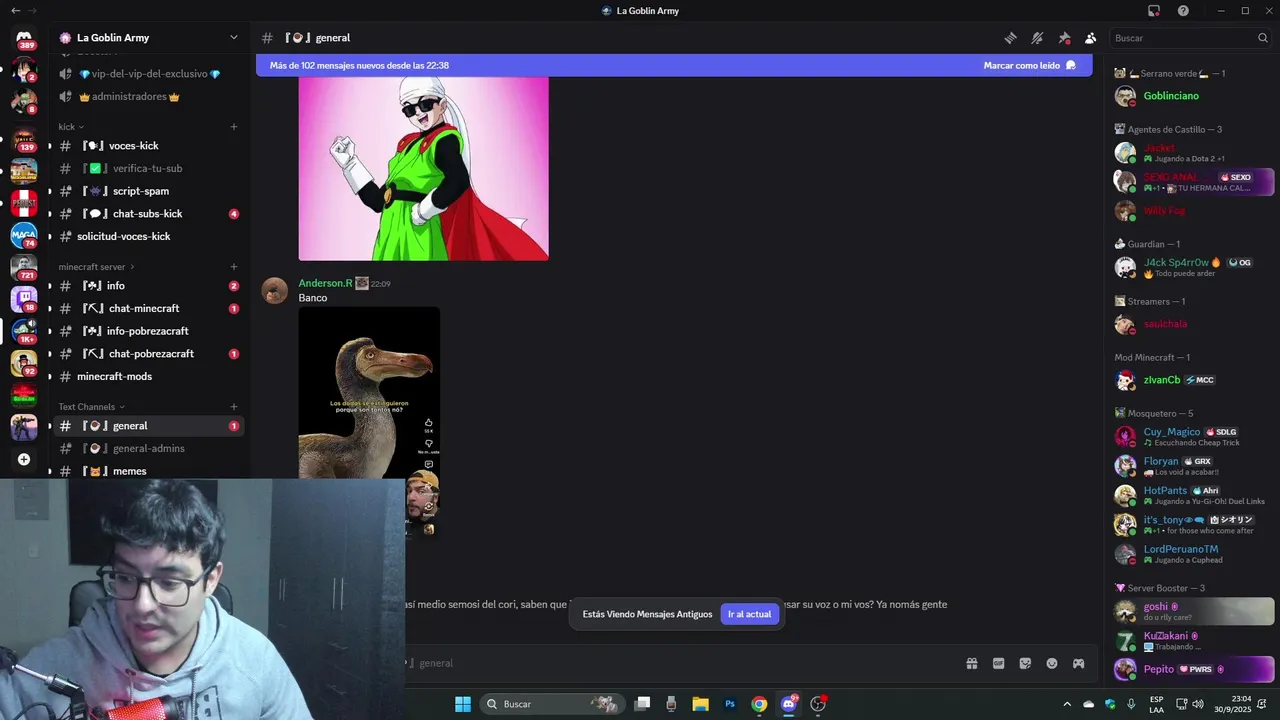The width and height of the screenshot is (1280, 720).
Task: Open Photoshop from taskbar
Action: pyautogui.click(x=730, y=704)
